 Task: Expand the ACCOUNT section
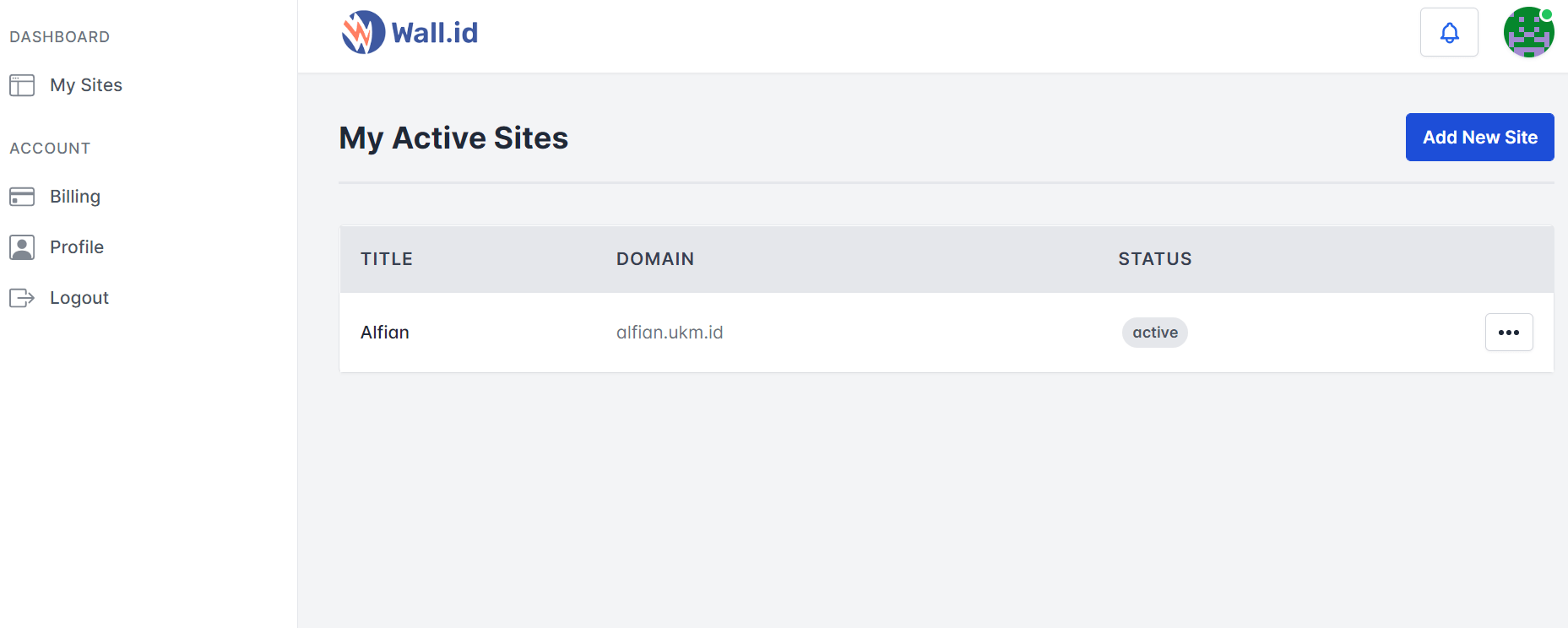coord(50,148)
